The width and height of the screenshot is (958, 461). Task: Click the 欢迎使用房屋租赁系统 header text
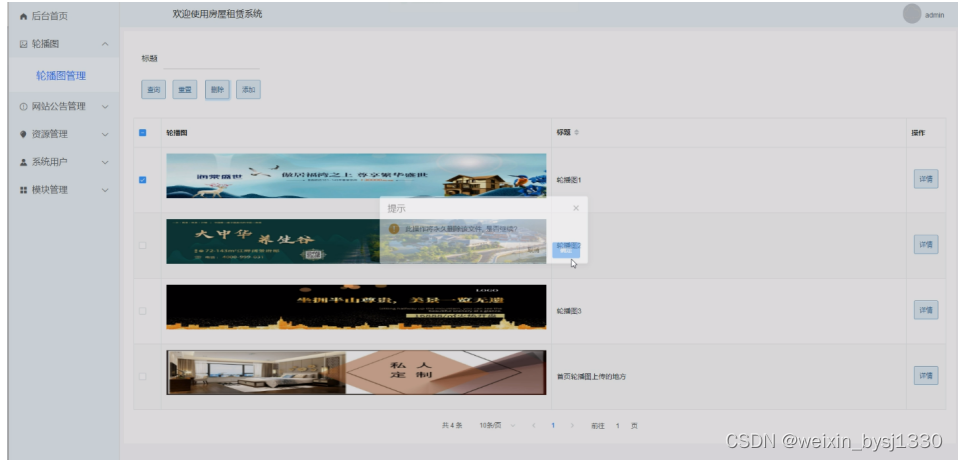pos(218,14)
